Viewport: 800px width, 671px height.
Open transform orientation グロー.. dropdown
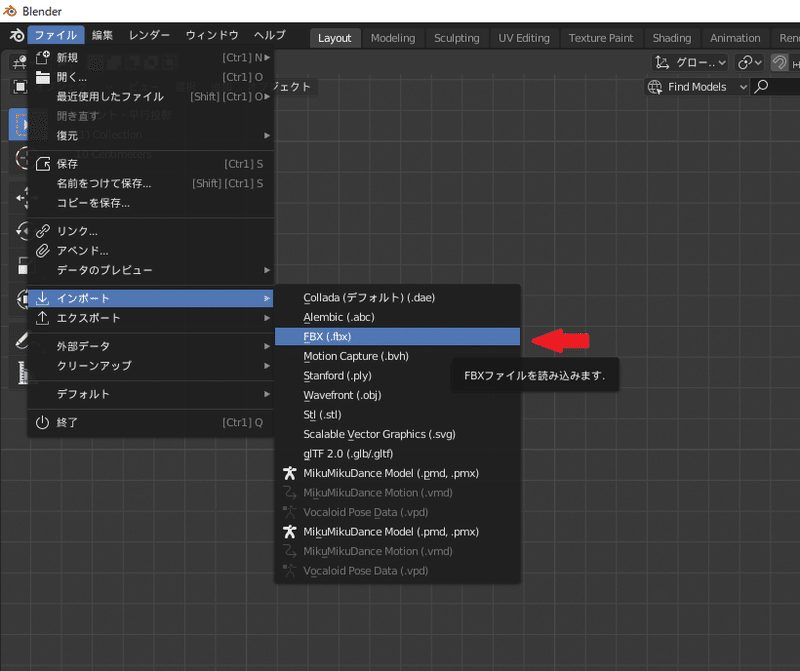(691, 63)
